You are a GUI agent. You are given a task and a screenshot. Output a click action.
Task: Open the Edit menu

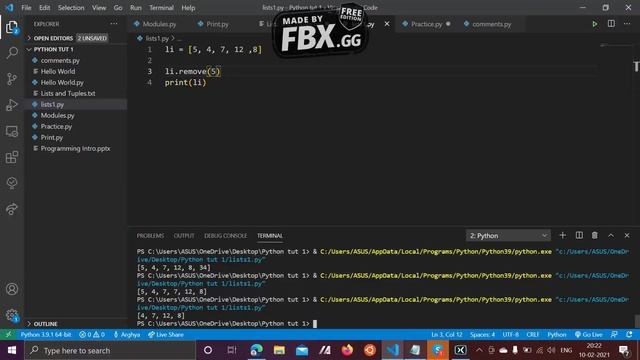[44, 8]
